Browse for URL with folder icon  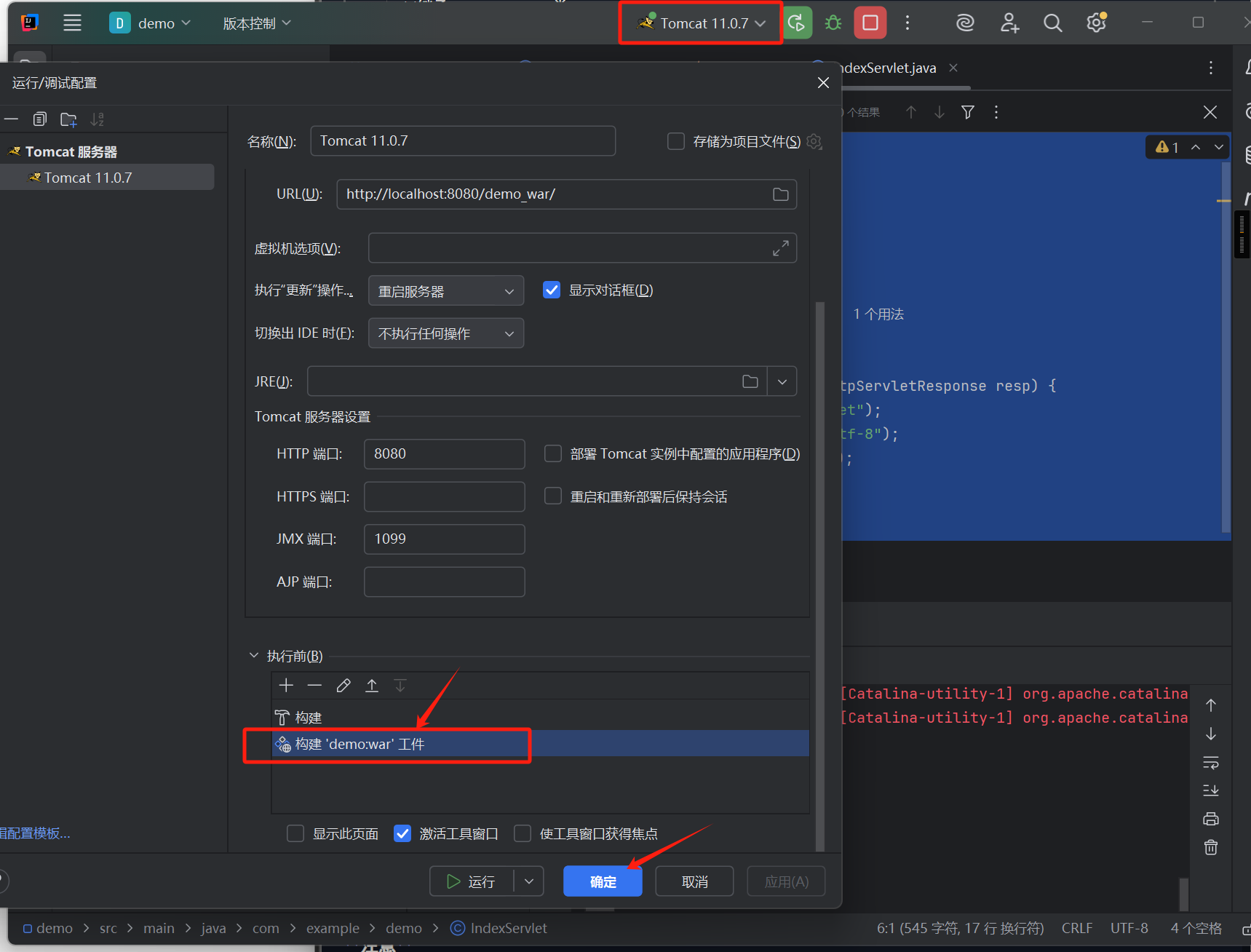[781, 194]
